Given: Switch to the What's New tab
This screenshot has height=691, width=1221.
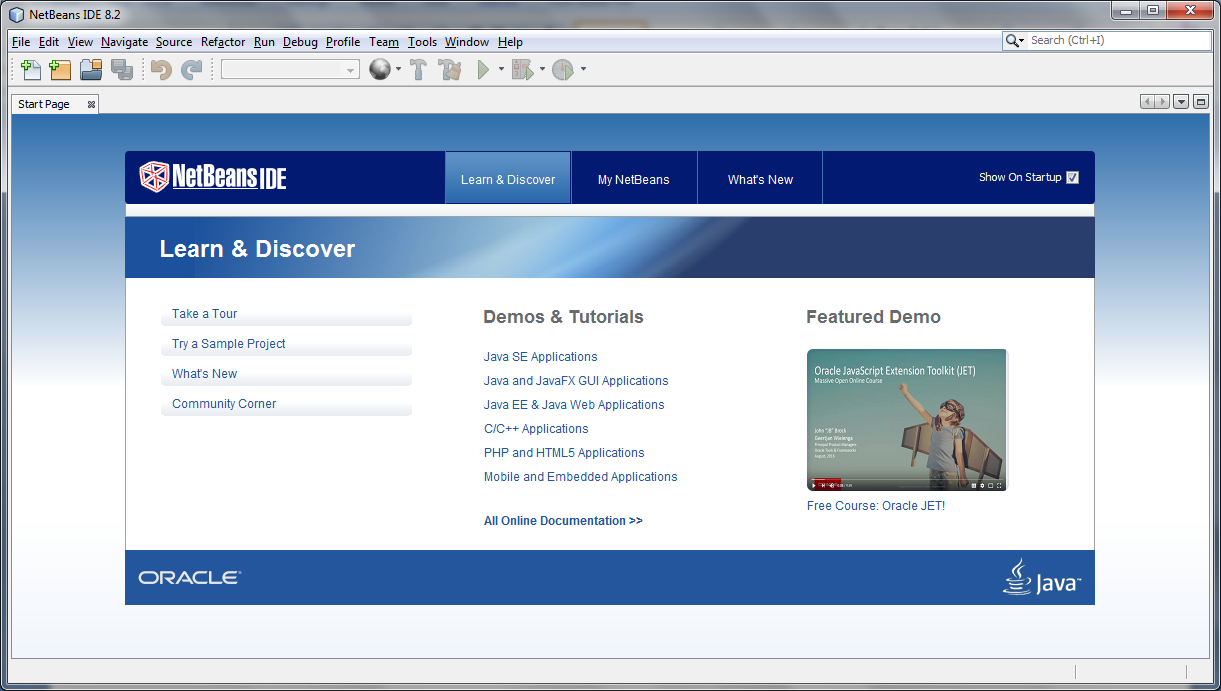Looking at the screenshot, I should click(x=760, y=179).
